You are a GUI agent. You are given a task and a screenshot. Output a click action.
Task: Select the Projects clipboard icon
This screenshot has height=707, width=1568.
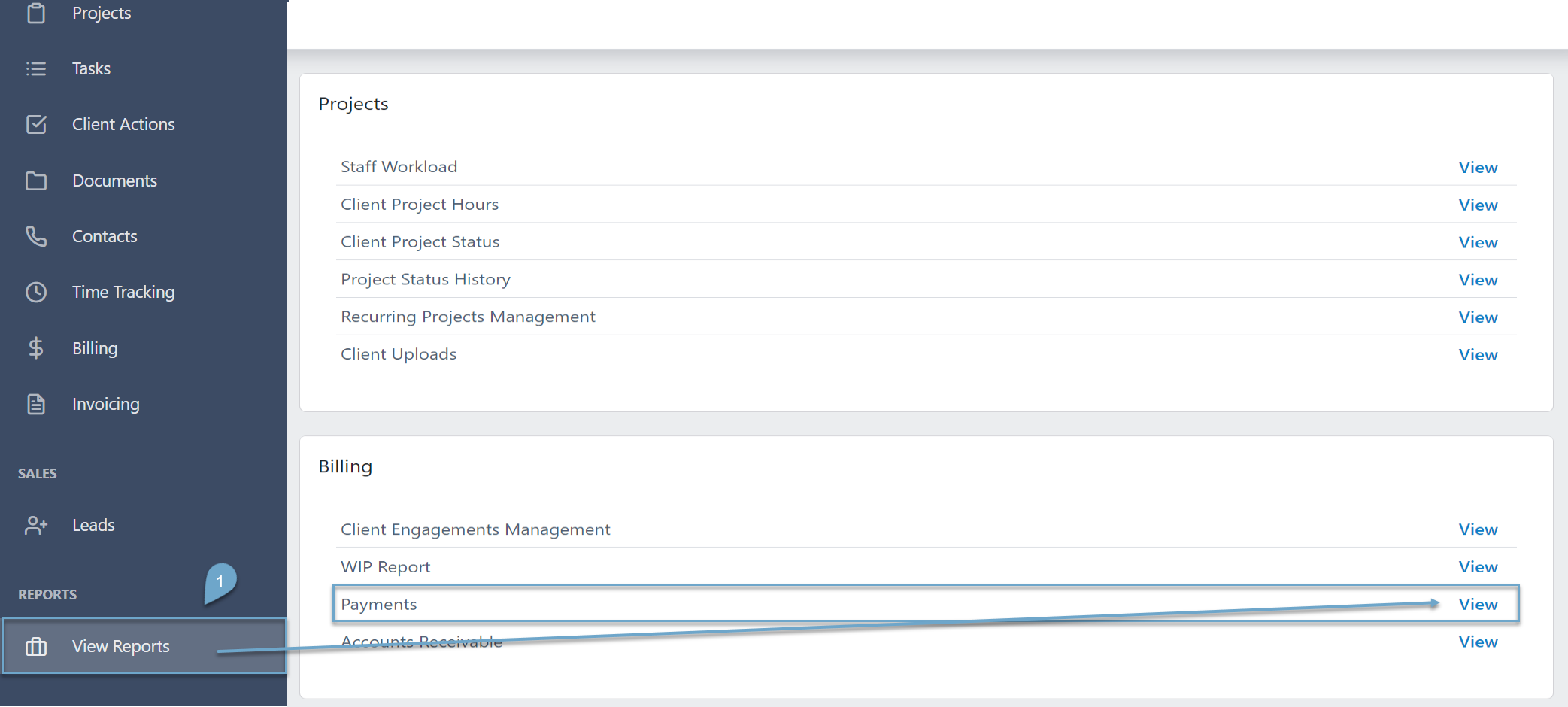pyautogui.click(x=36, y=13)
